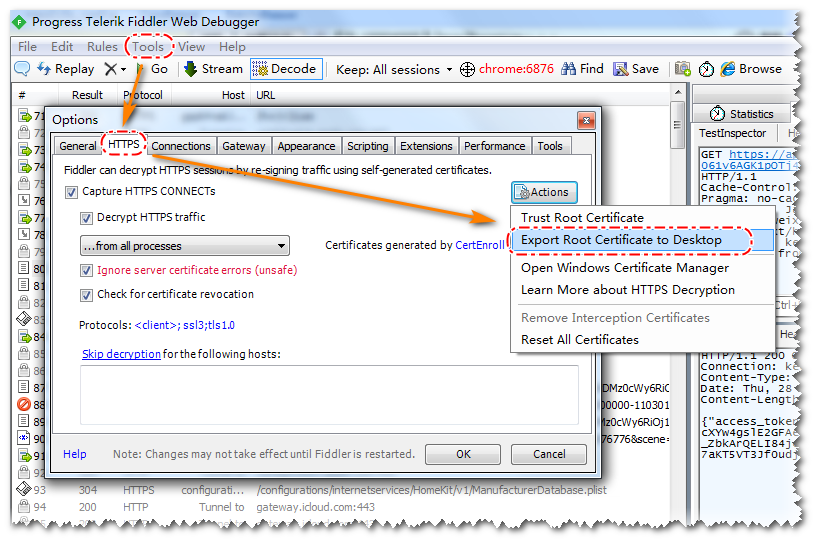This screenshot has width=819, height=545.
Task: Click the URL column header
Action: 265,95
